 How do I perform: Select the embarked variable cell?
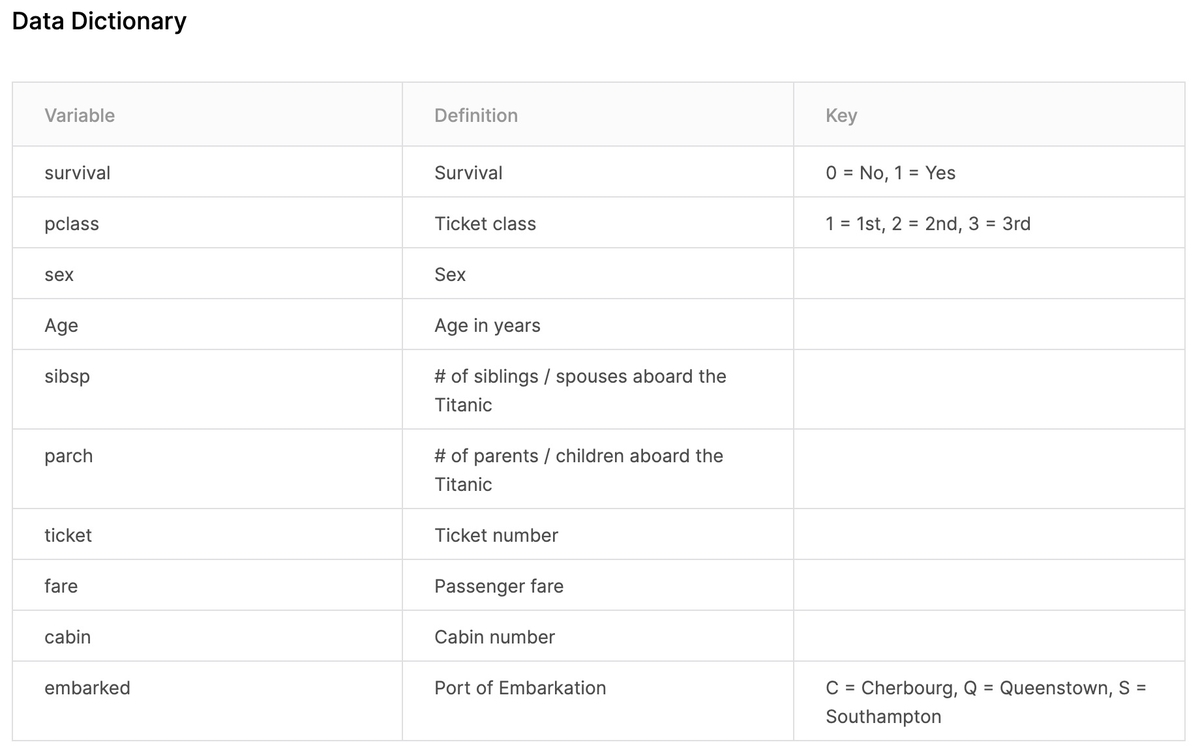[87, 688]
